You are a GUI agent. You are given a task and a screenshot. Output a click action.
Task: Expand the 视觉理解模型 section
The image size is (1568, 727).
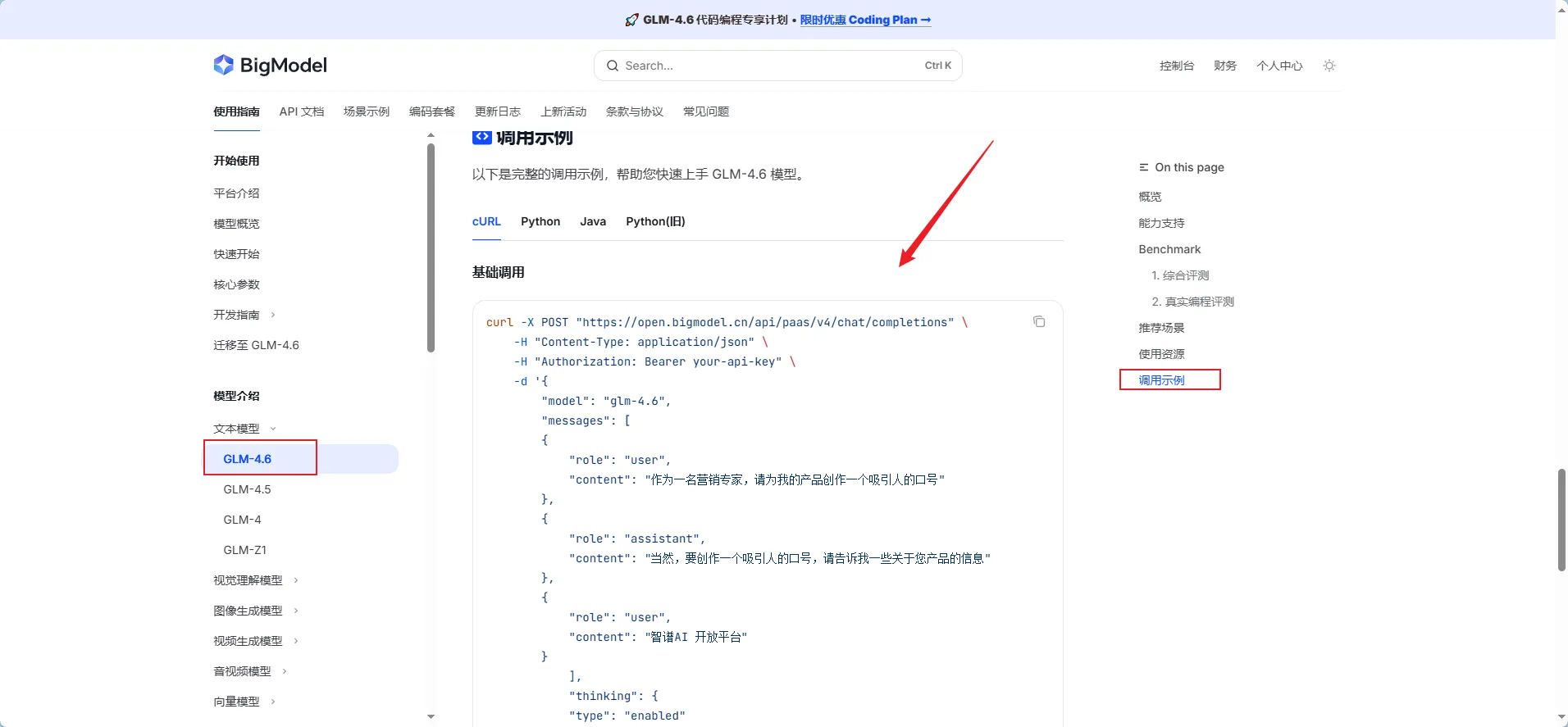(x=296, y=580)
